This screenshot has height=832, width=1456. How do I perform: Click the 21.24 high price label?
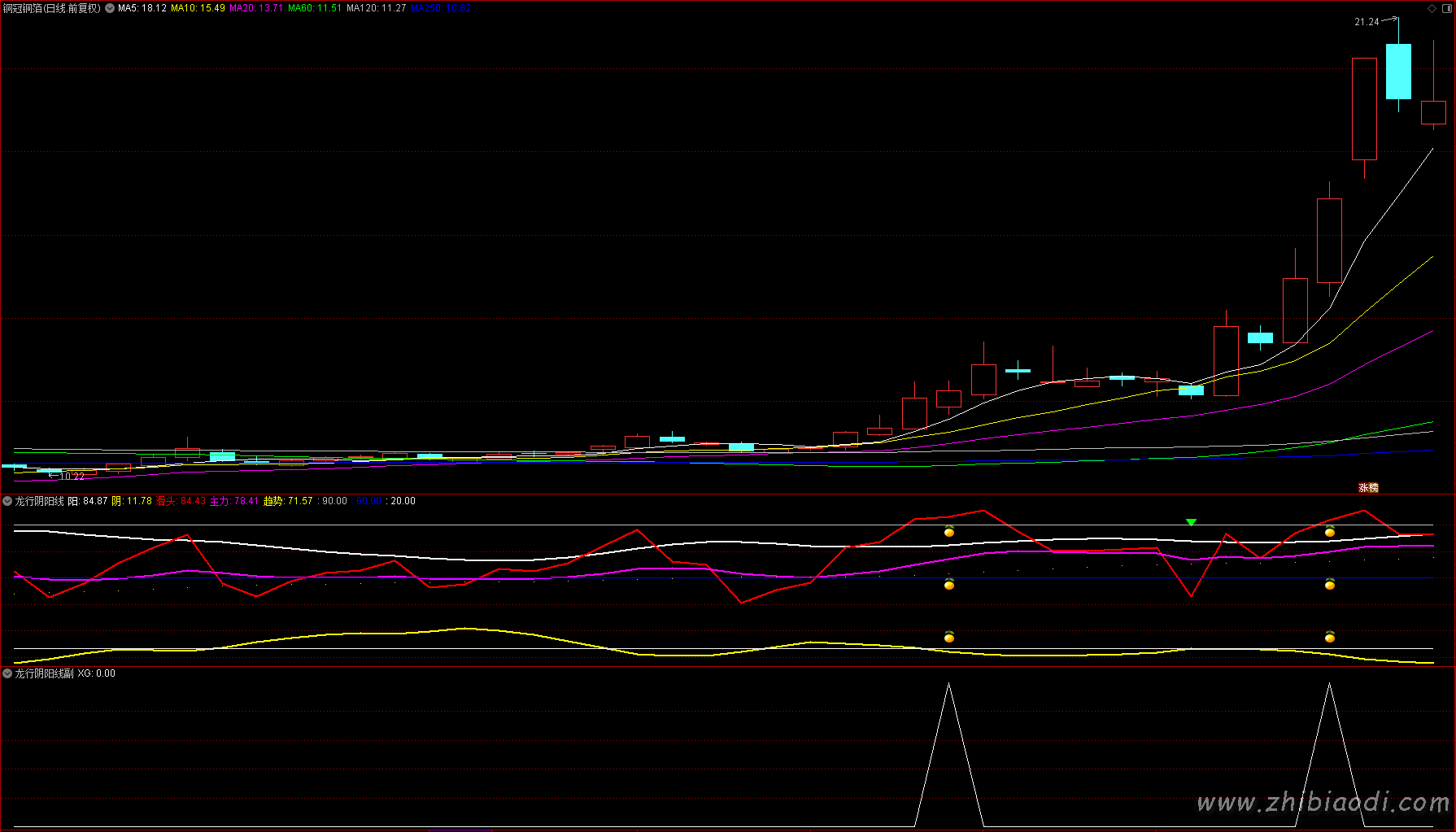[x=1367, y=22]
